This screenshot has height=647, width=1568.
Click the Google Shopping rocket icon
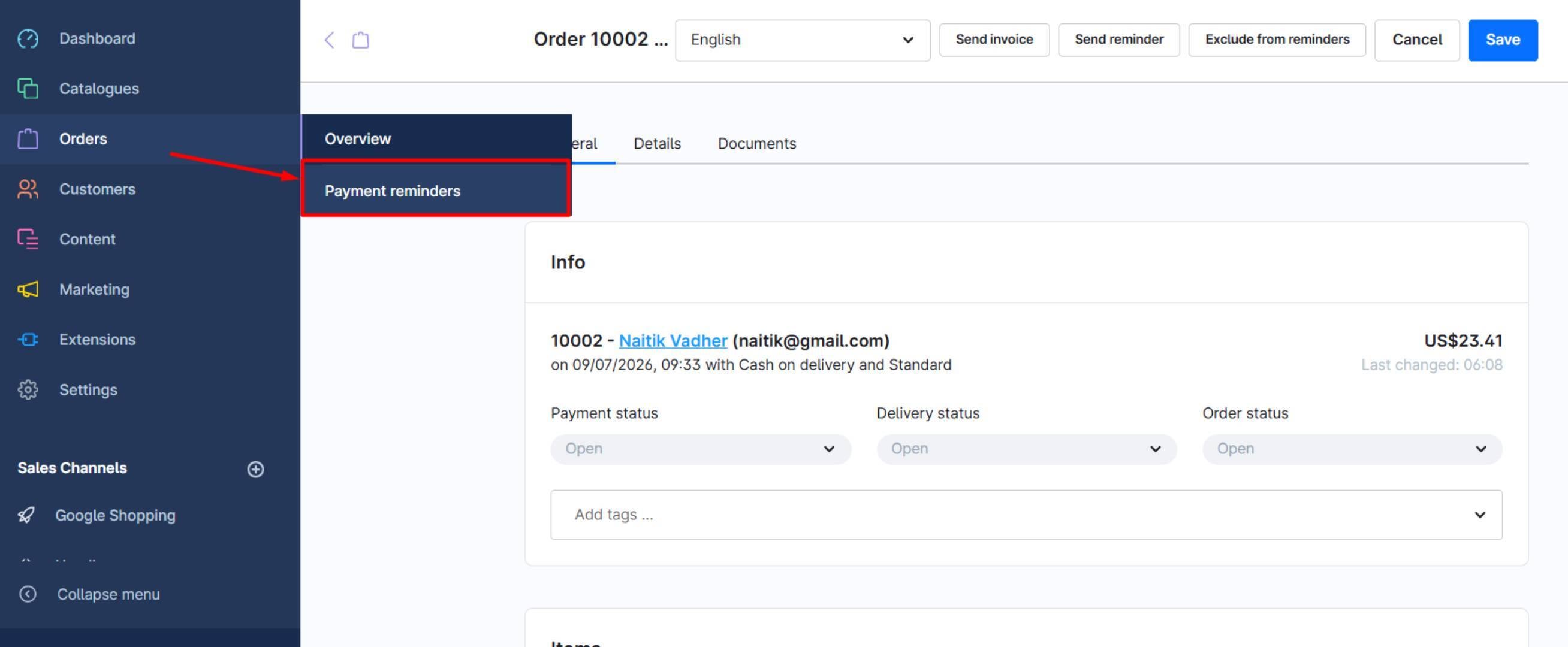click(x=26, y=516)
